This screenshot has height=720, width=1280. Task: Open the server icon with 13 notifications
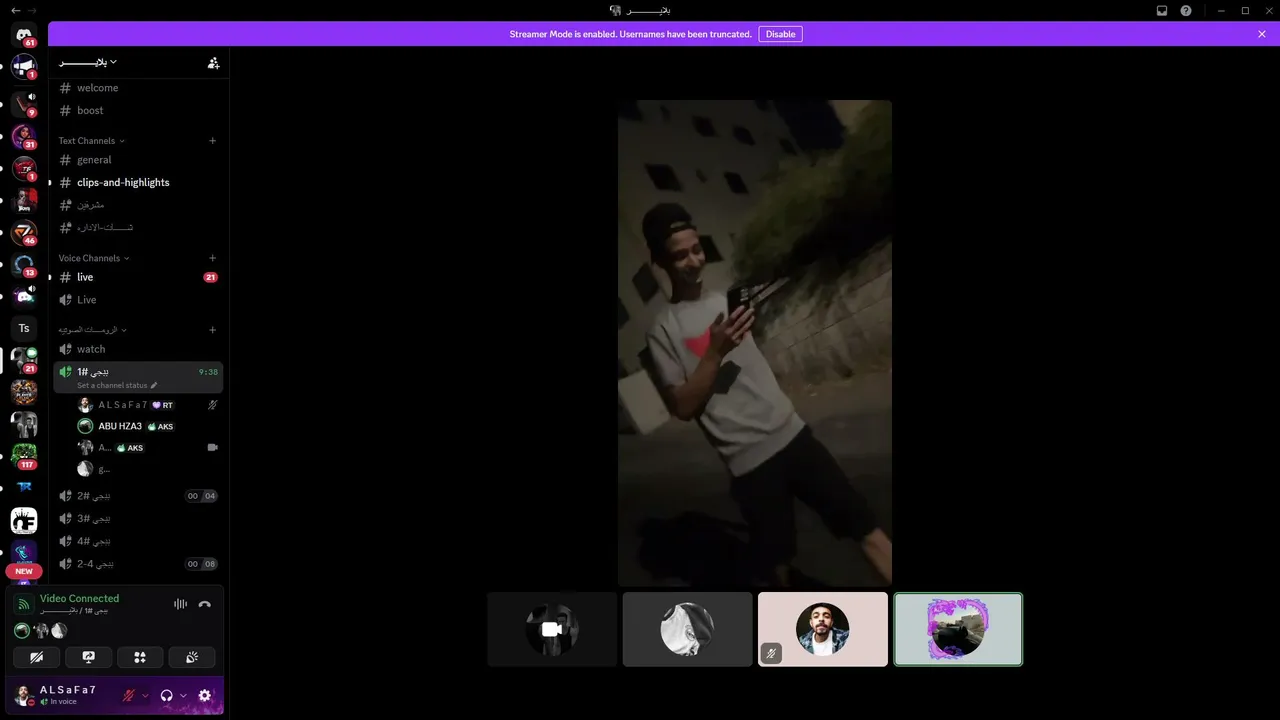point(24,266)
